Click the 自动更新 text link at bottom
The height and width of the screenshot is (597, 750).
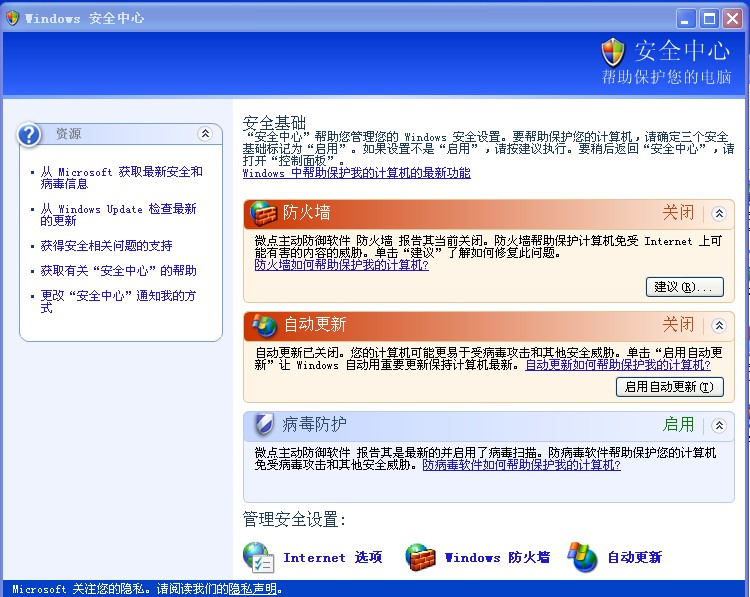point(635,557)
